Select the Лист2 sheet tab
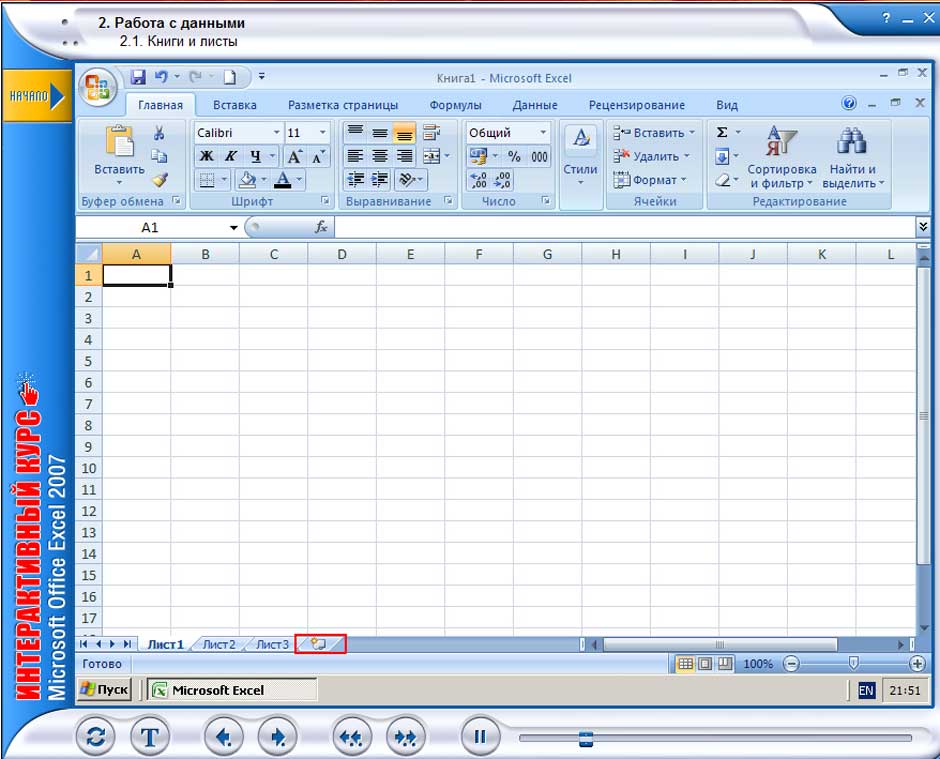940x759 pixels. (x=219, y=645)
